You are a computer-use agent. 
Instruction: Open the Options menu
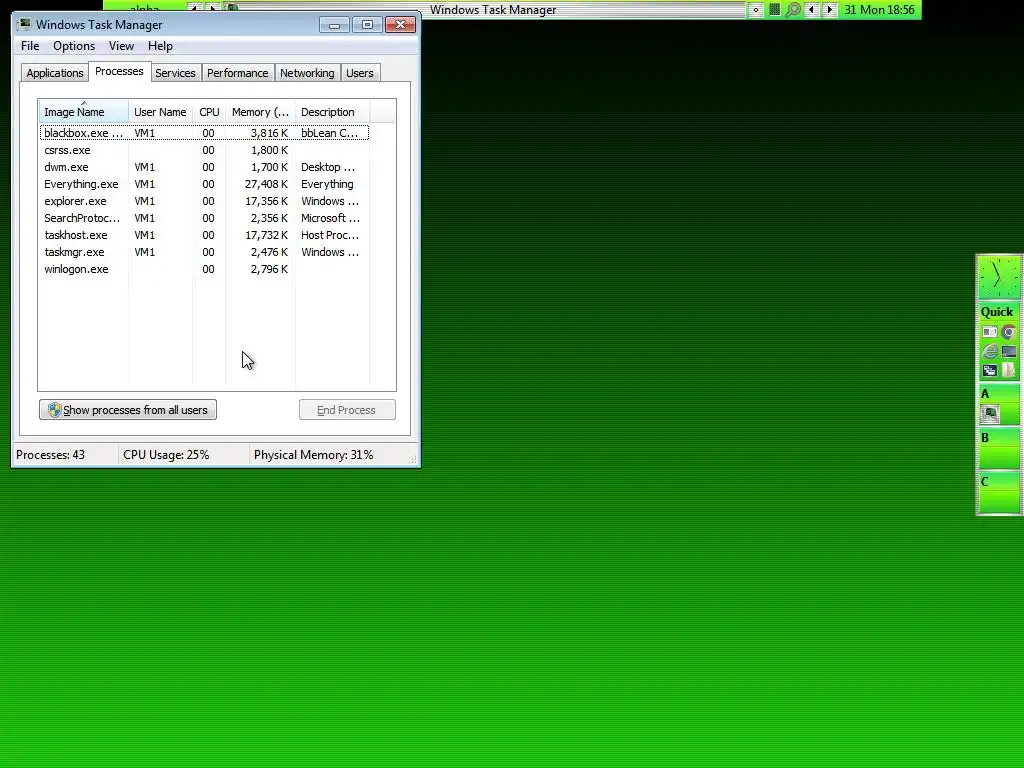[x=74, y=46]
